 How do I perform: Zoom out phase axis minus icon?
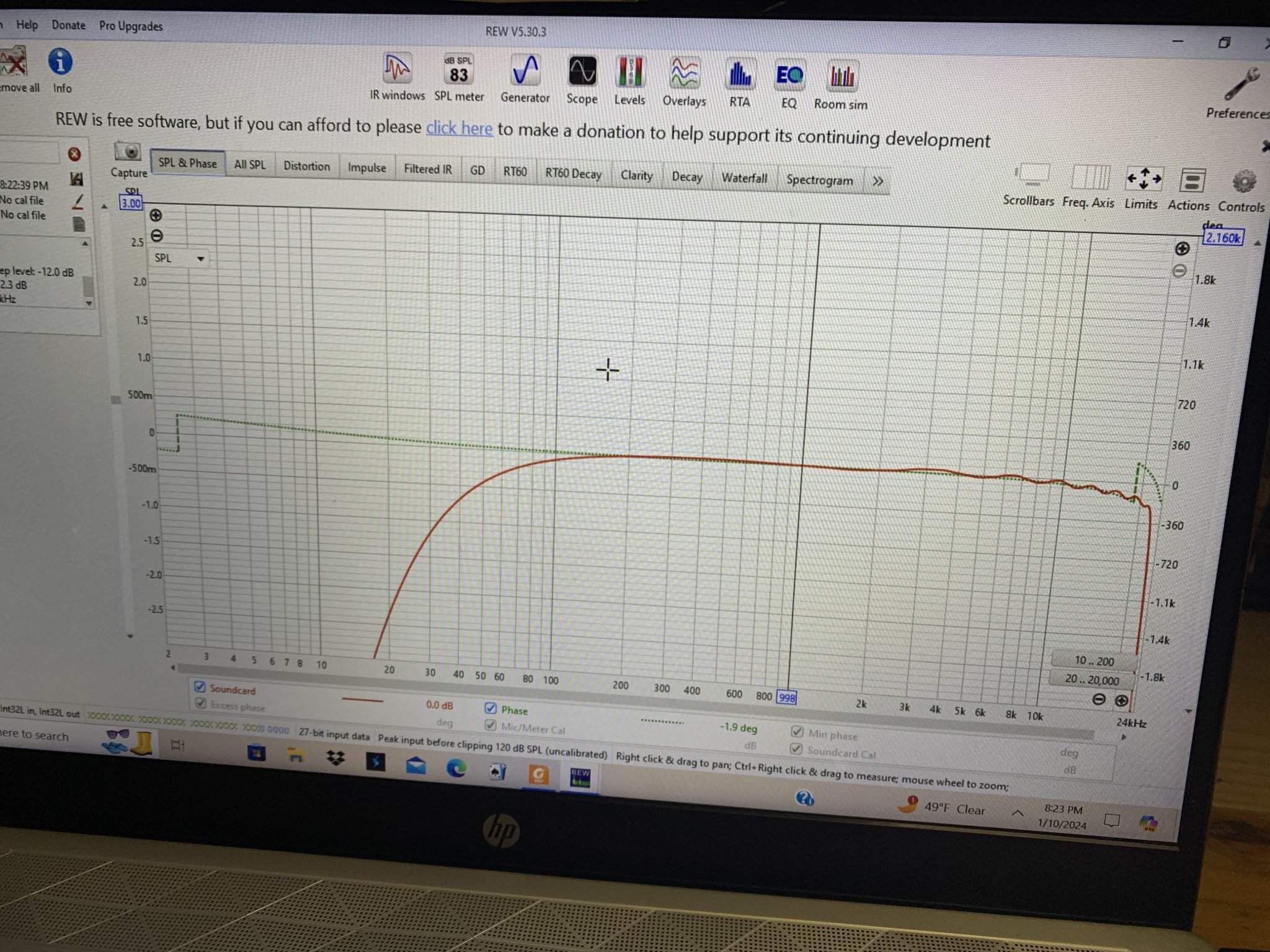coord(1179,271)
